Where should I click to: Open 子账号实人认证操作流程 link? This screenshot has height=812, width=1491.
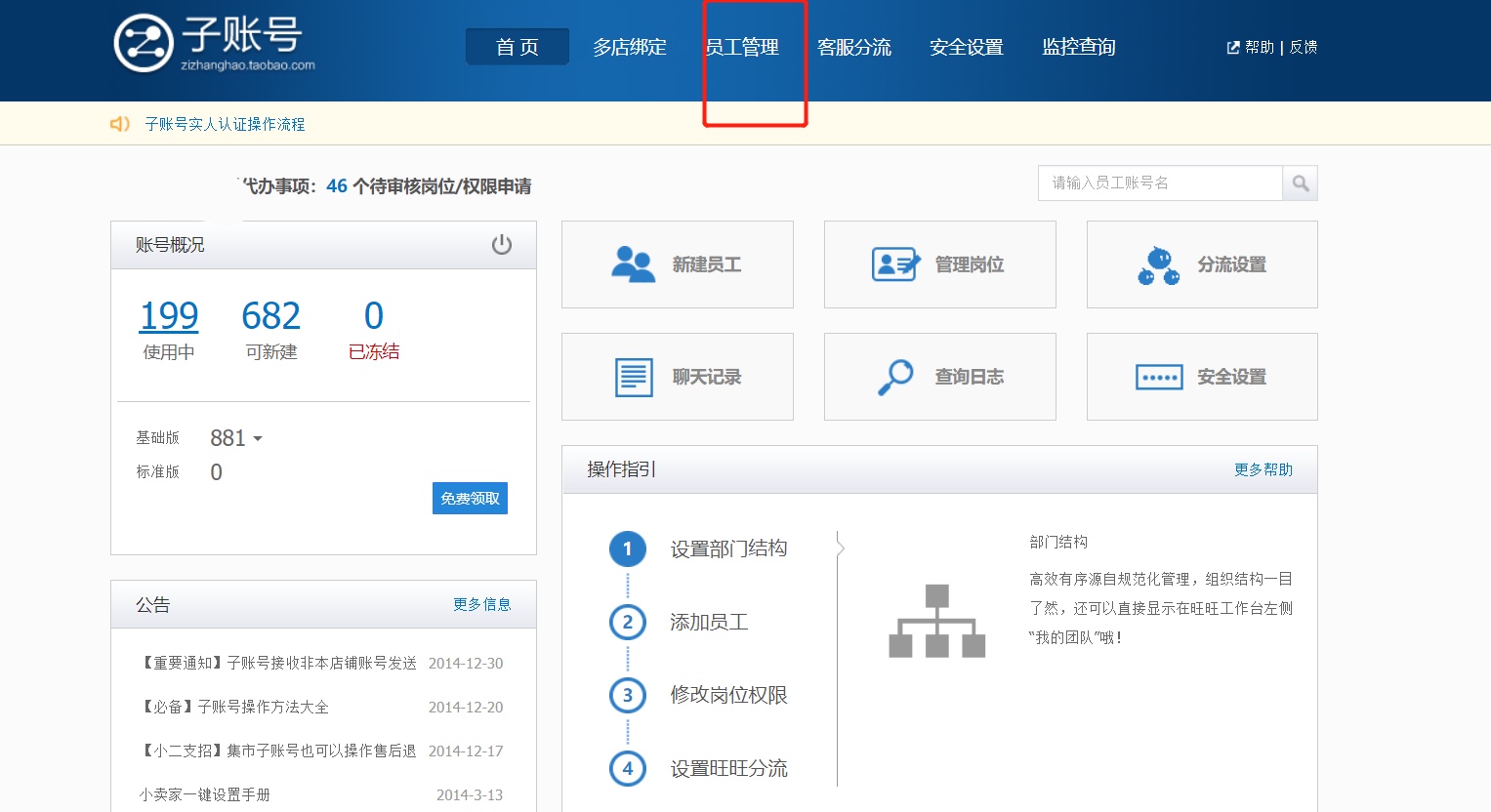coord(225,124)
